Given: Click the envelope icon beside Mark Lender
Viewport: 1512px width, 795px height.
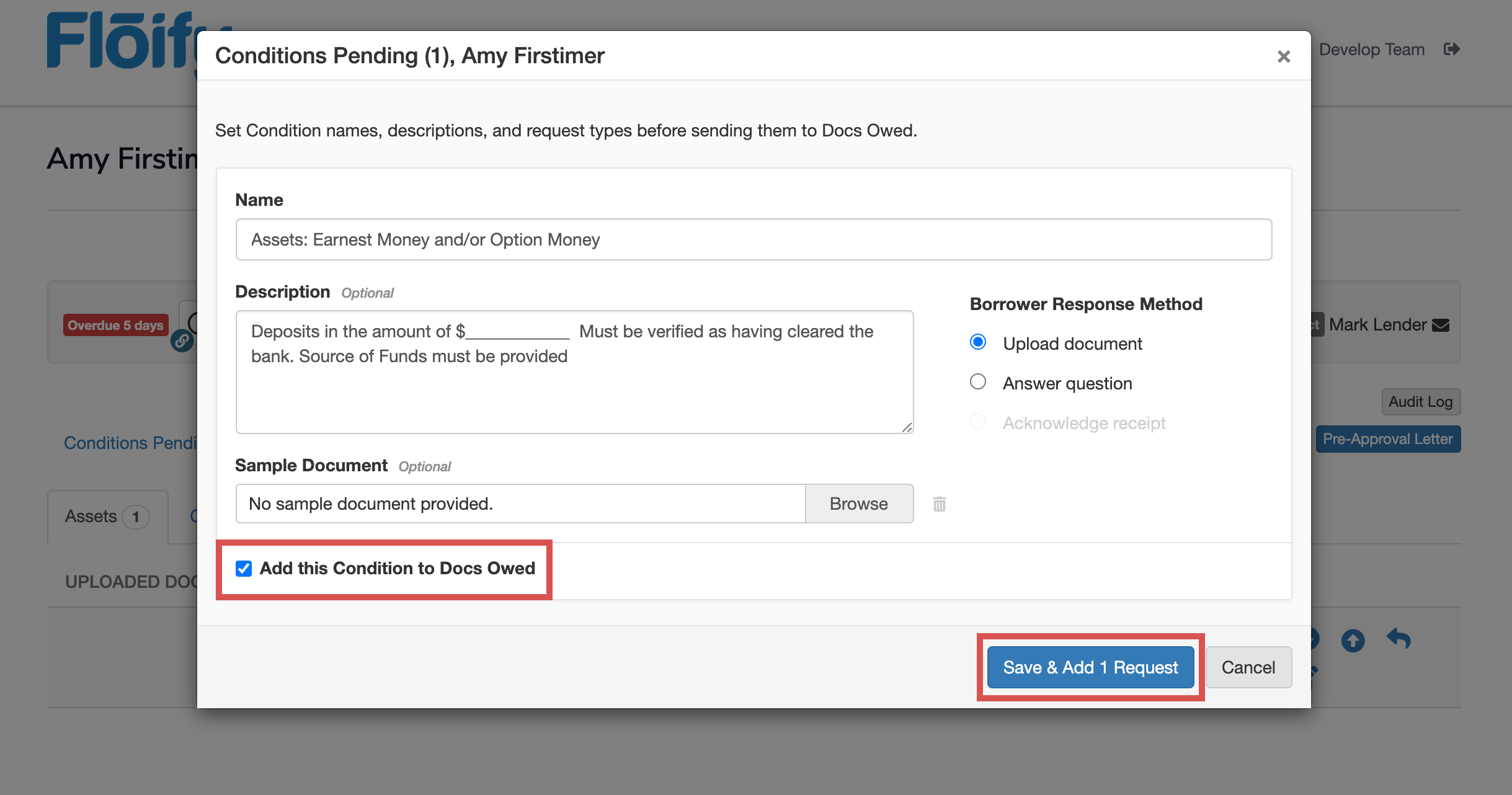Looking at the screenshot, I should tap(1441, 325).
